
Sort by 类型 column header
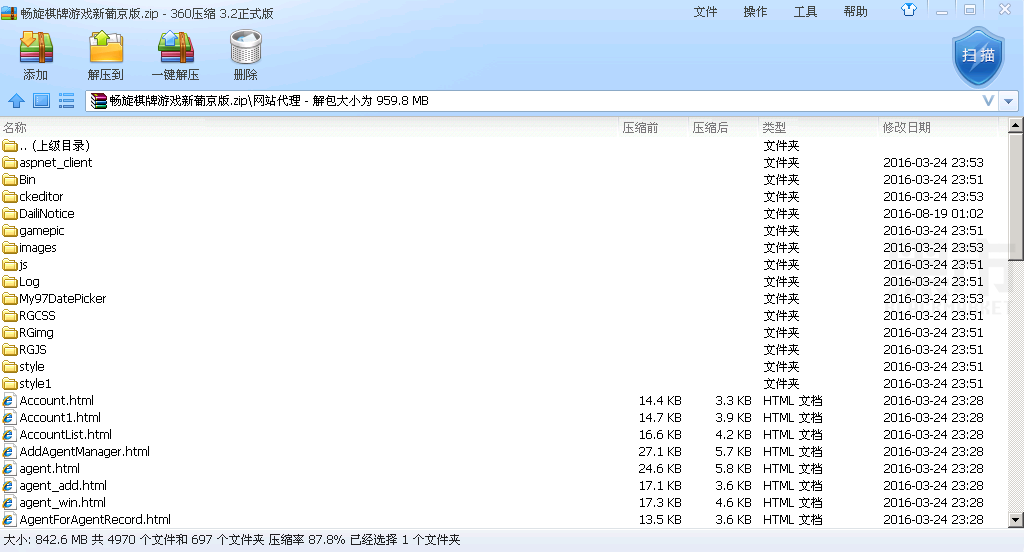coord(818,127)
